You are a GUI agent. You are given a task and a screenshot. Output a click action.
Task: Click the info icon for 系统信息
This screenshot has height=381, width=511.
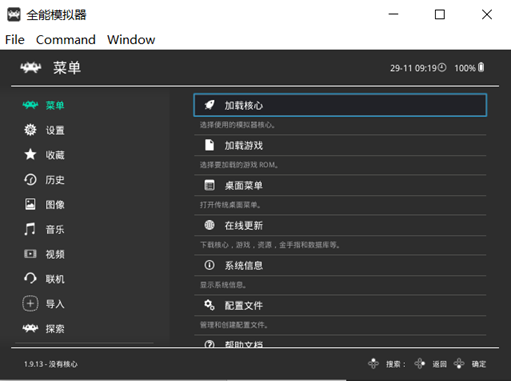(x=209, y=265)
